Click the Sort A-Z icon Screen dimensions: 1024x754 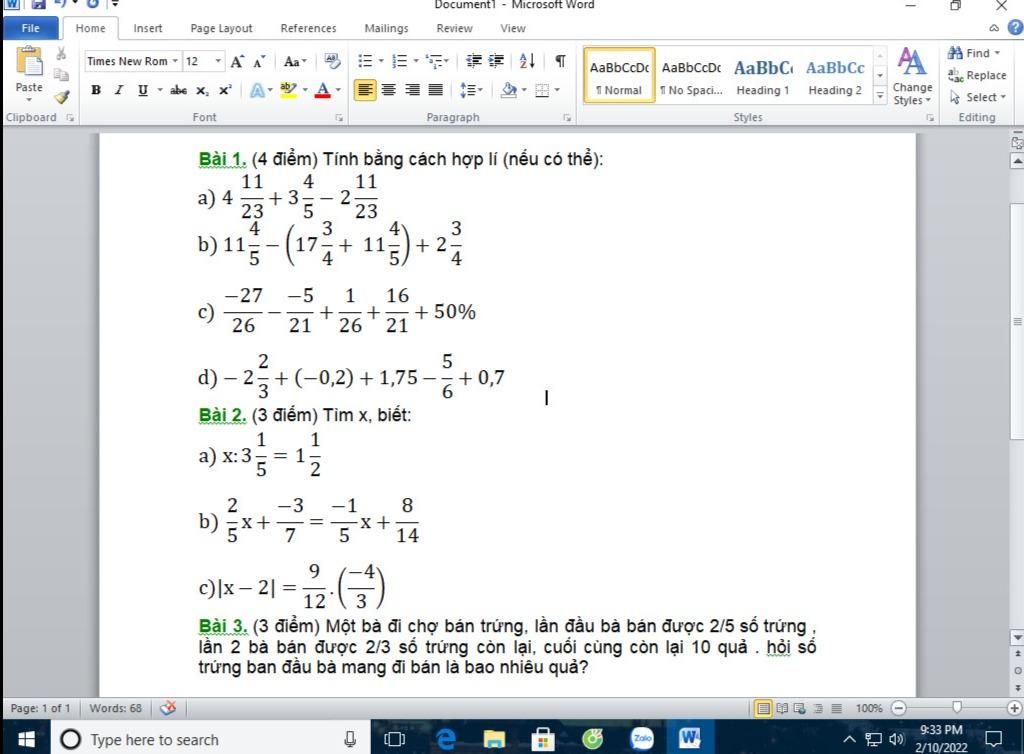(x=528, y=61)
